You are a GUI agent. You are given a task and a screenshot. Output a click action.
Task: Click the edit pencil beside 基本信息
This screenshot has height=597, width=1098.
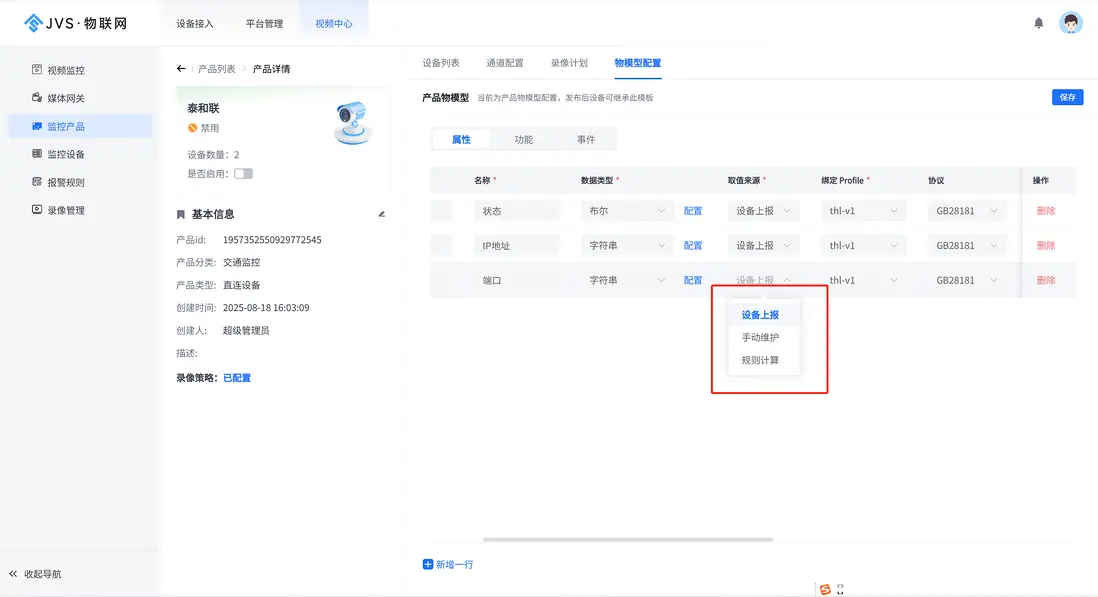point(381,212)
